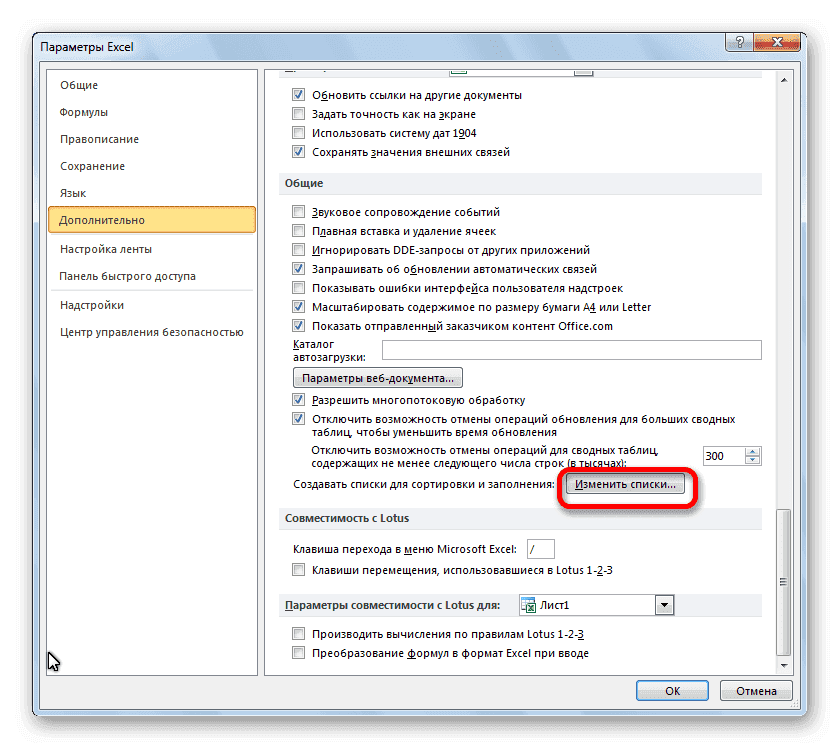Disable Обновить ссылки на другие документы
The height and width of the screenshot is (749, 840).
pos(298,95)
